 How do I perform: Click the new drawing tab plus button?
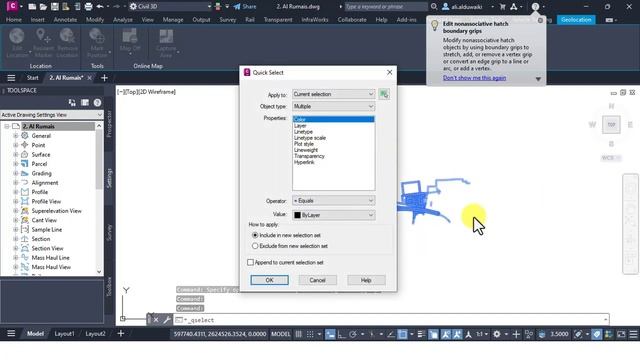coord(104,78)
